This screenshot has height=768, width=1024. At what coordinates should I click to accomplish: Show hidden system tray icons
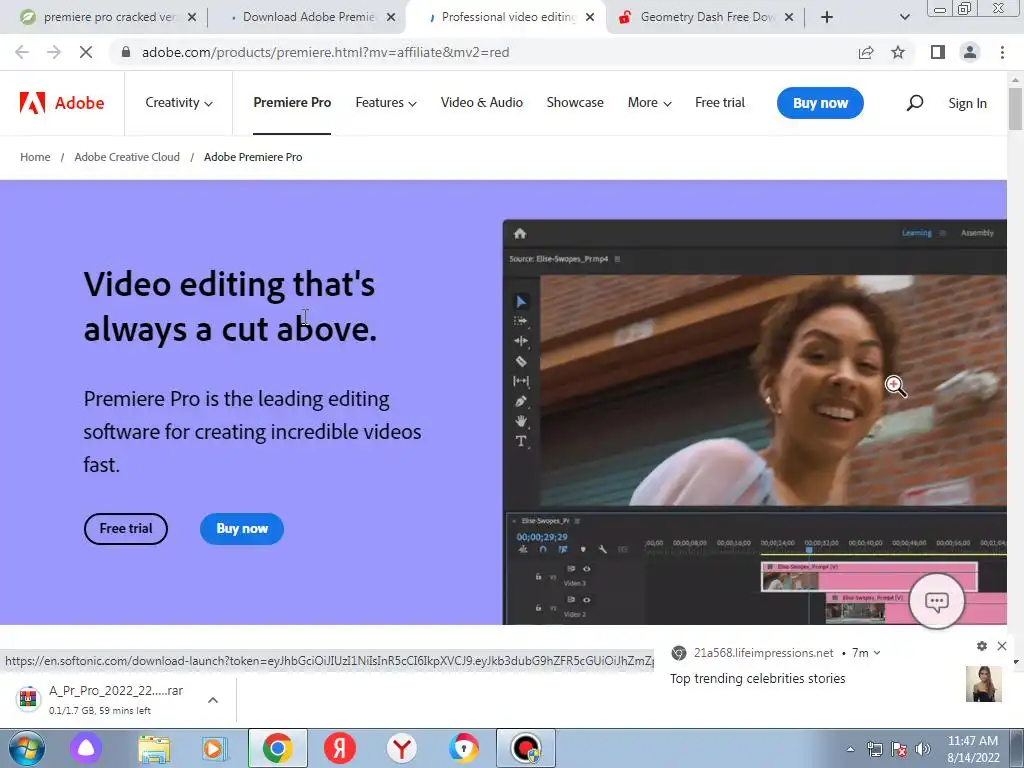[850, 749]
